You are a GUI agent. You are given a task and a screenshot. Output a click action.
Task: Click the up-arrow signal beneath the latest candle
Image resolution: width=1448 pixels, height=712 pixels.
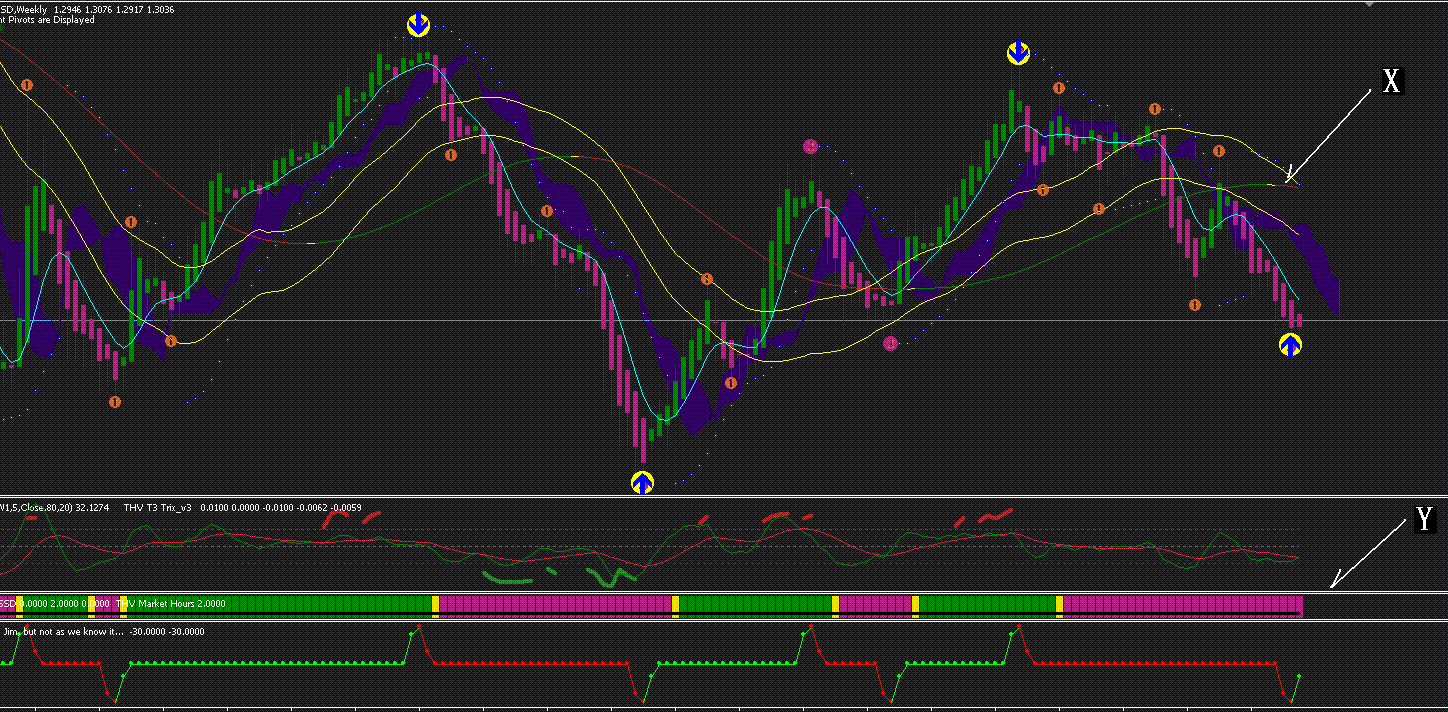pyautogui.click(x=1290, y=345)
